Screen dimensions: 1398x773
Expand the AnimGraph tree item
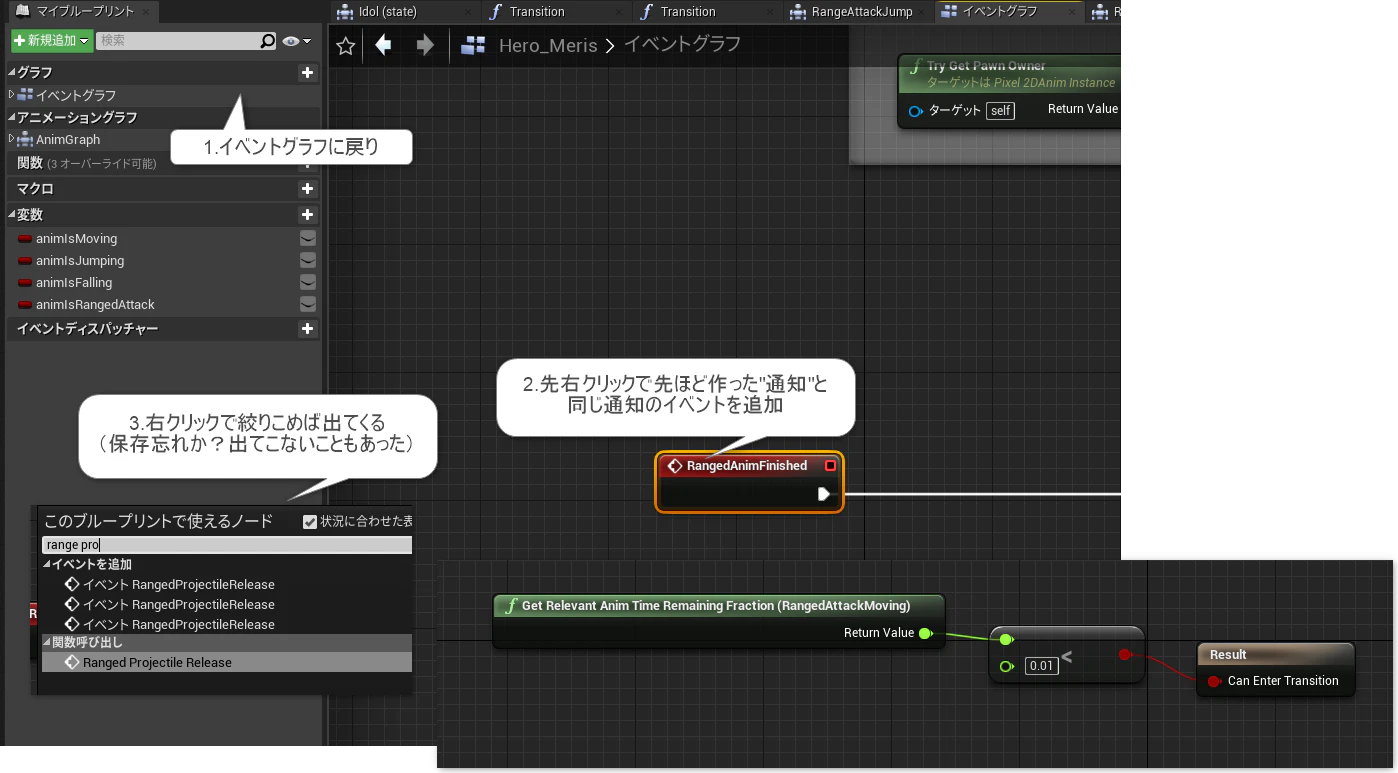11,139
